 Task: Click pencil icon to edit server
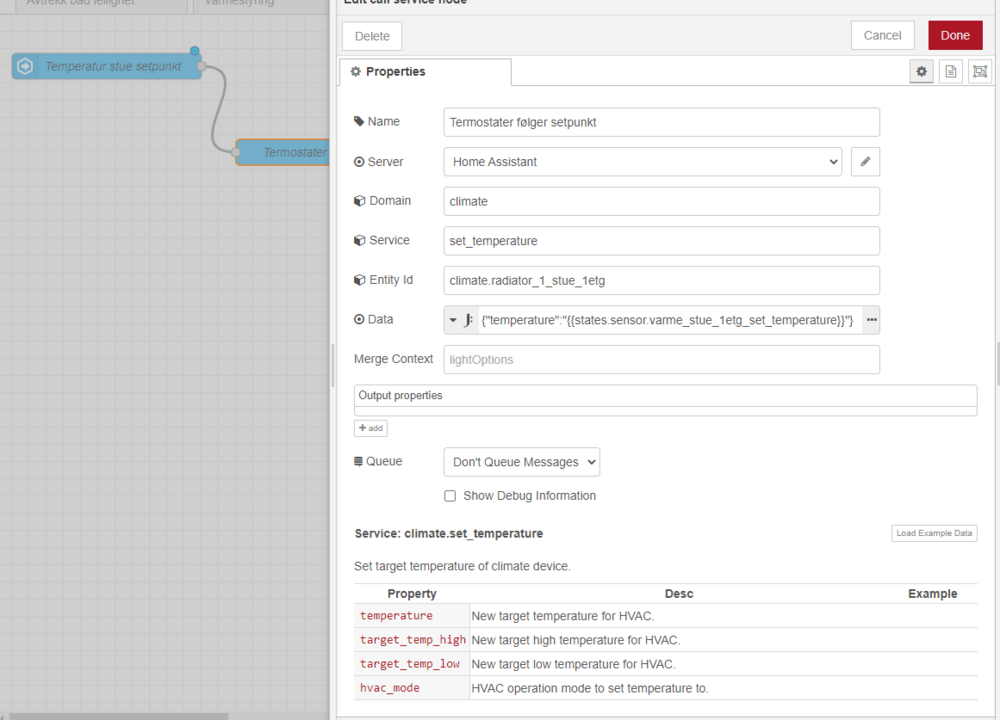pos(865,161)
